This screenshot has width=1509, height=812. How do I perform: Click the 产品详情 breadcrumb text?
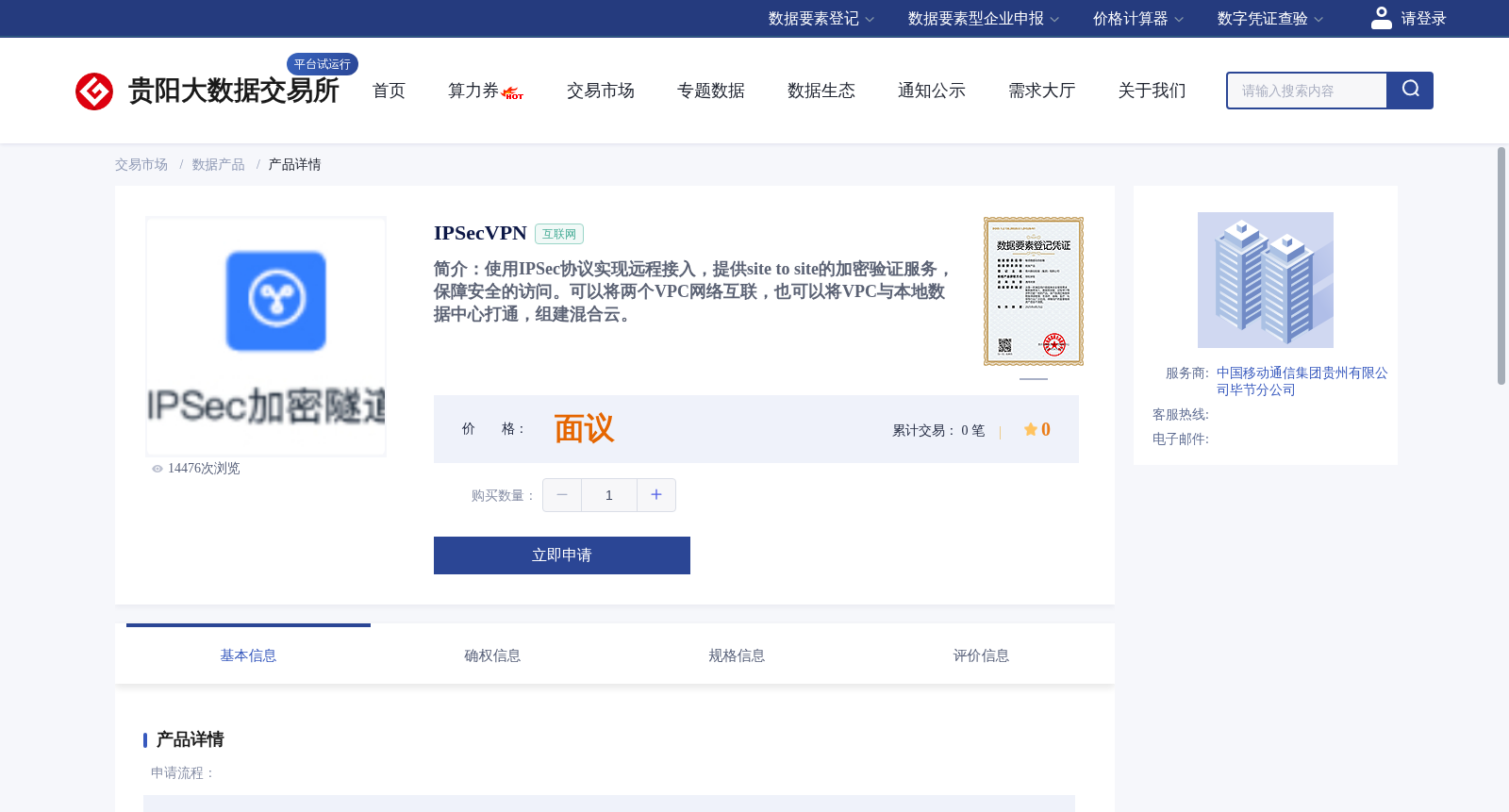click(295, 165)
